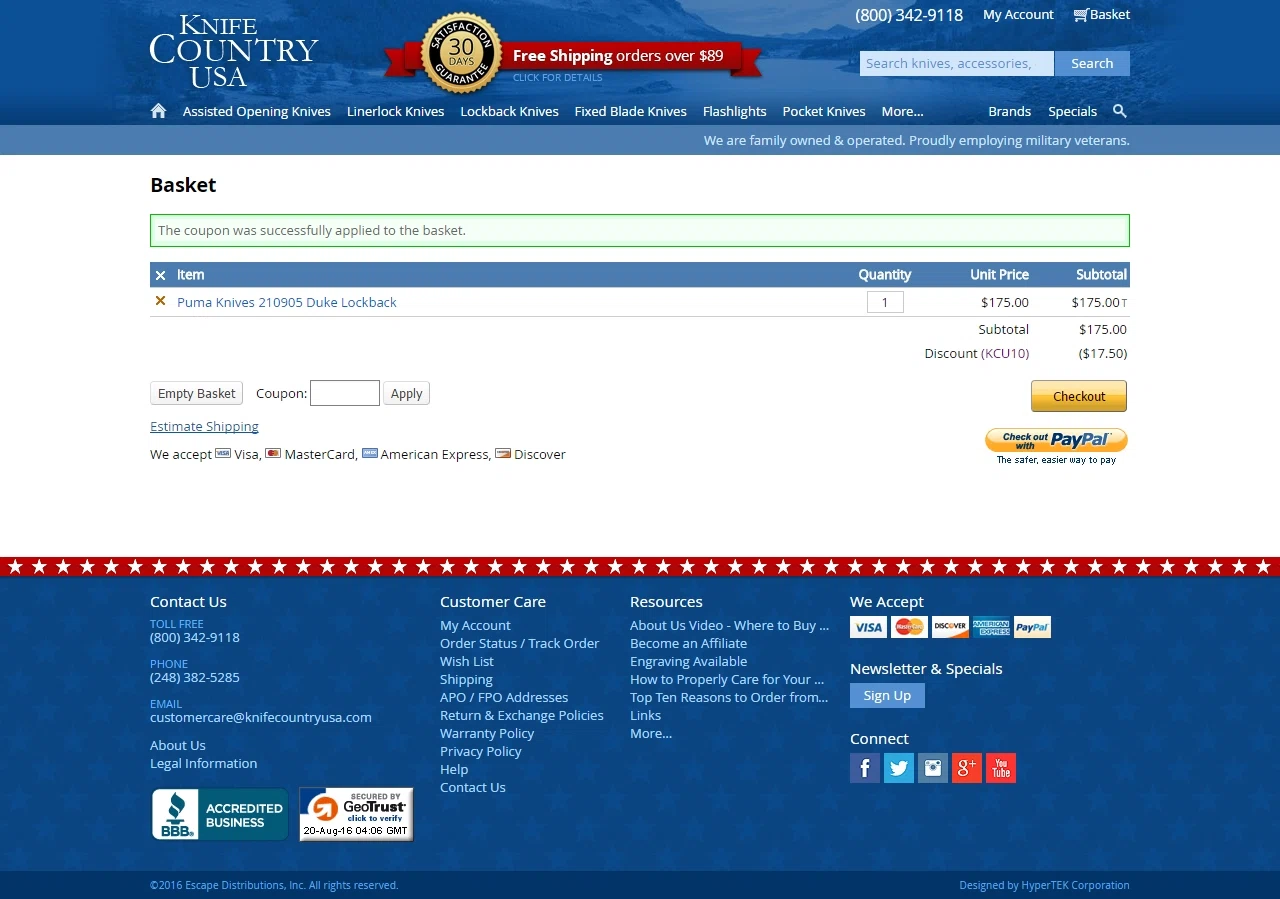Open Flashlights category

[735, 111]
